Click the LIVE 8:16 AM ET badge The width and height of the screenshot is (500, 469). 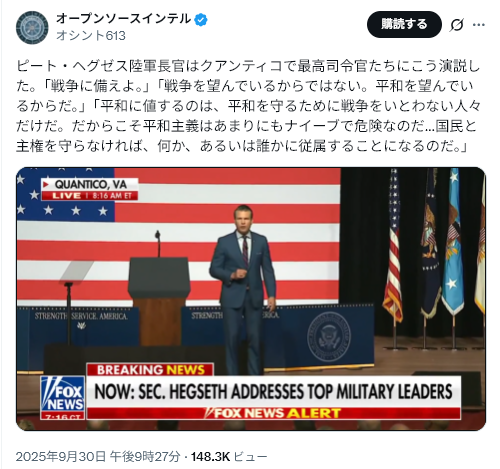90,196
